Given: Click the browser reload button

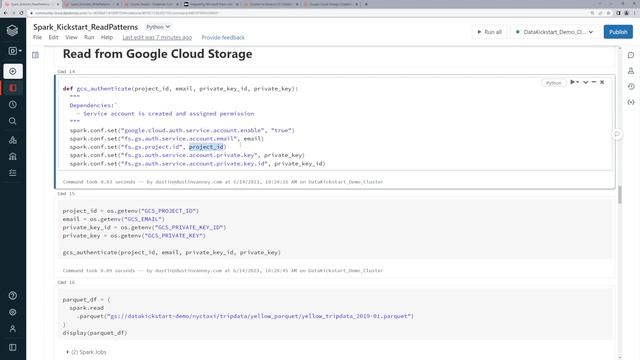Looking at the screenshot, I should (22, 13).
